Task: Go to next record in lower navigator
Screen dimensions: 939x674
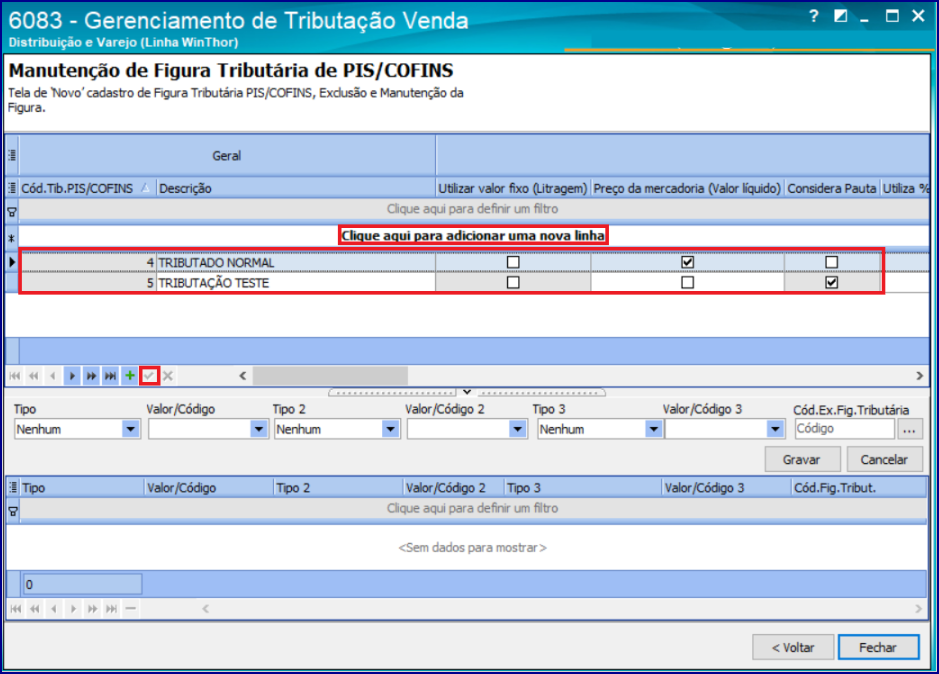Action: (x=73, y=609)
